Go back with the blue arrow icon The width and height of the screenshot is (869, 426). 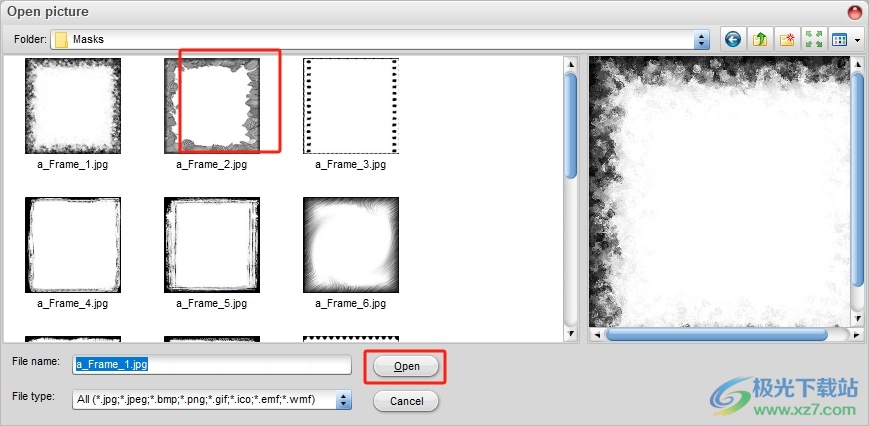733,39
